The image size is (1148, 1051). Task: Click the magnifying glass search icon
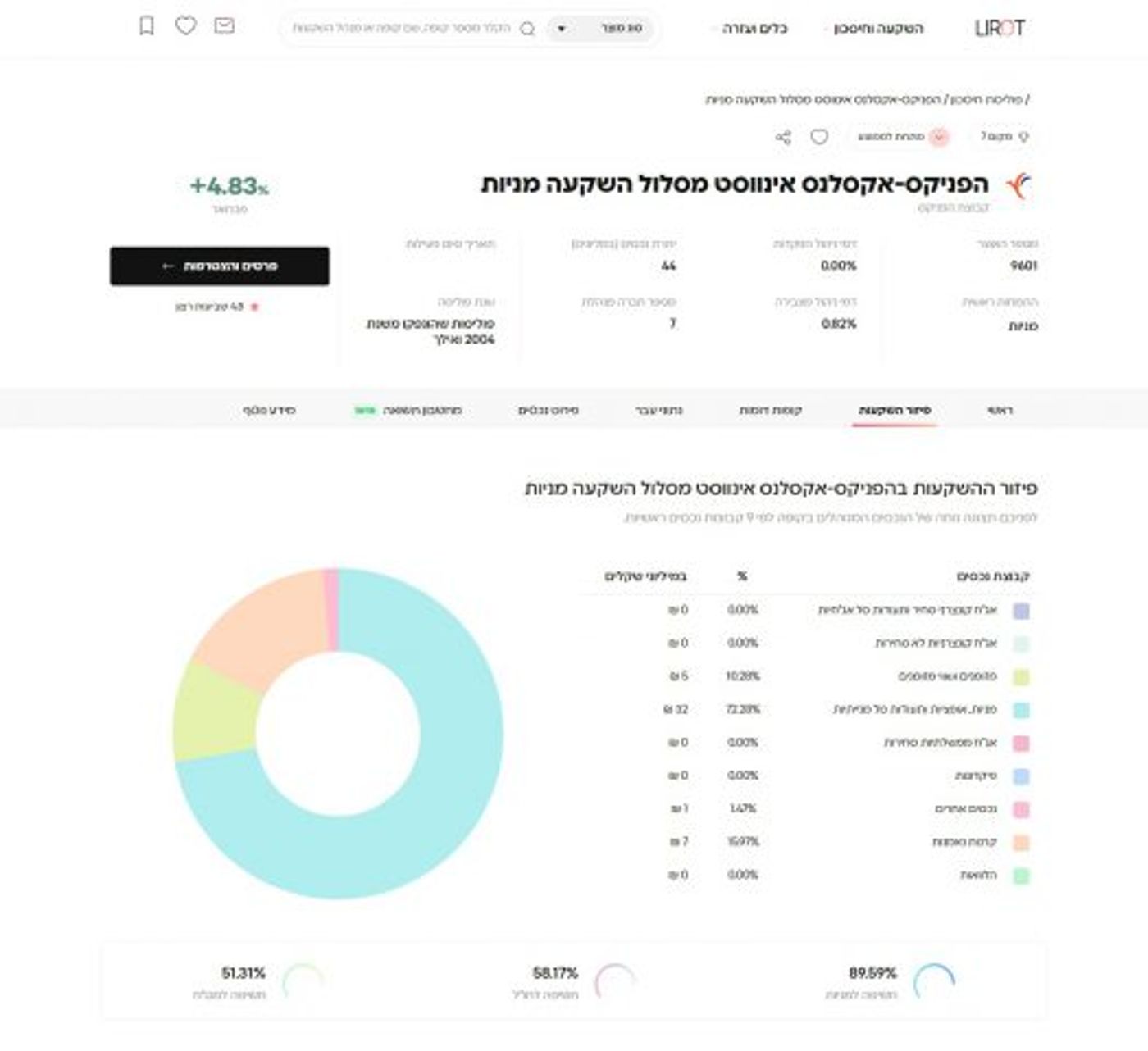point(527,29)
